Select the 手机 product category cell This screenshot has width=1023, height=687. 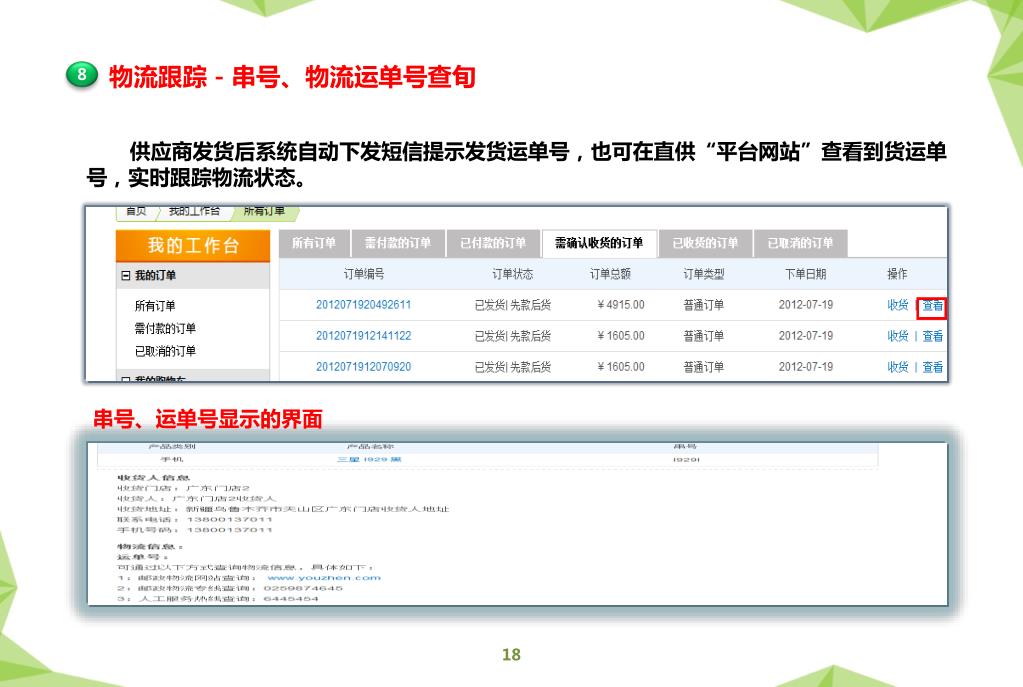172,459
